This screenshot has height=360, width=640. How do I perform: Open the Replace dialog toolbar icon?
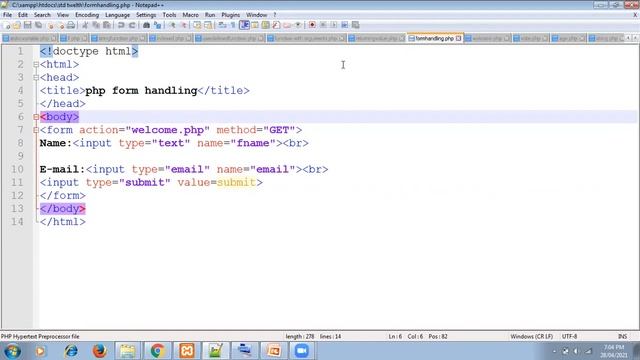157,25
